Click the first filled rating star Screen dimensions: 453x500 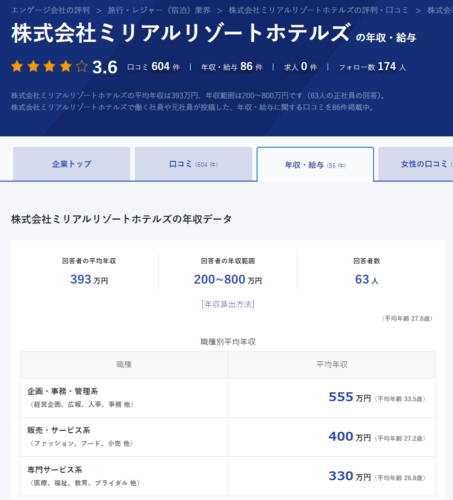click(x=17, y=67)
